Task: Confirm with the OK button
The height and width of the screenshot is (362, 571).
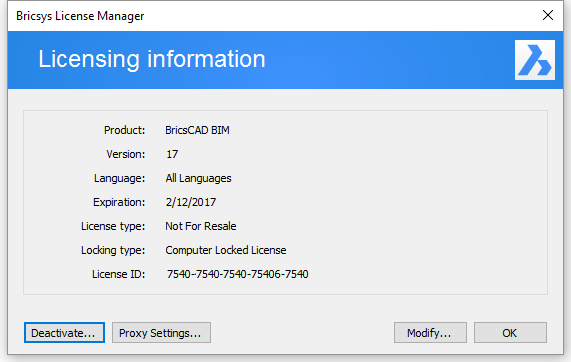Action: (x=510, y=333)
